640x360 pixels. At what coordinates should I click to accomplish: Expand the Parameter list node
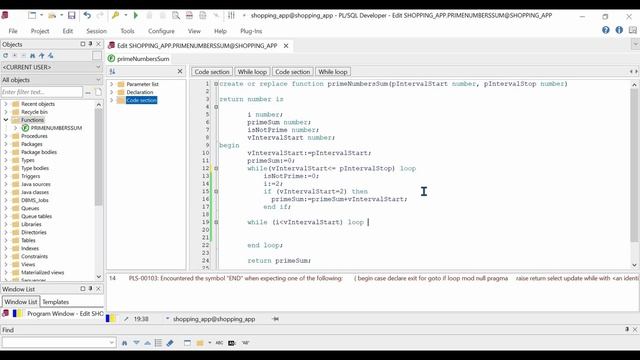coord(111,84)
